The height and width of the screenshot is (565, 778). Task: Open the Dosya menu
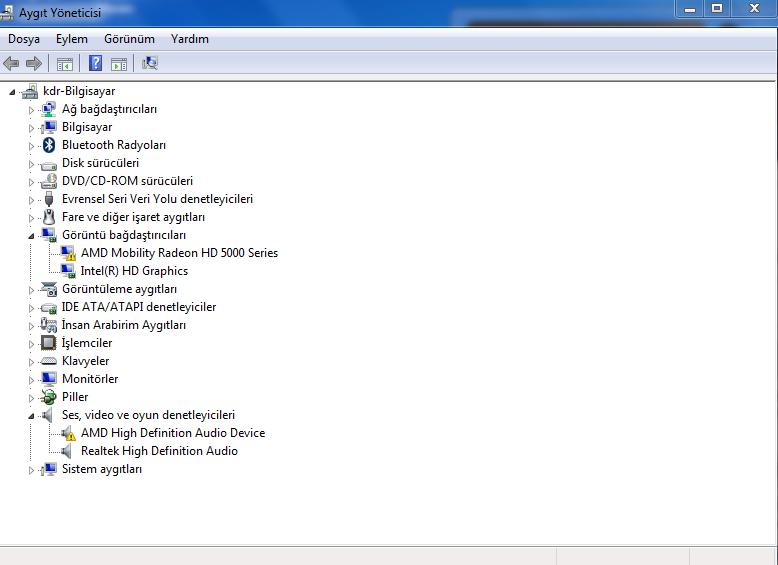(24, 39)
